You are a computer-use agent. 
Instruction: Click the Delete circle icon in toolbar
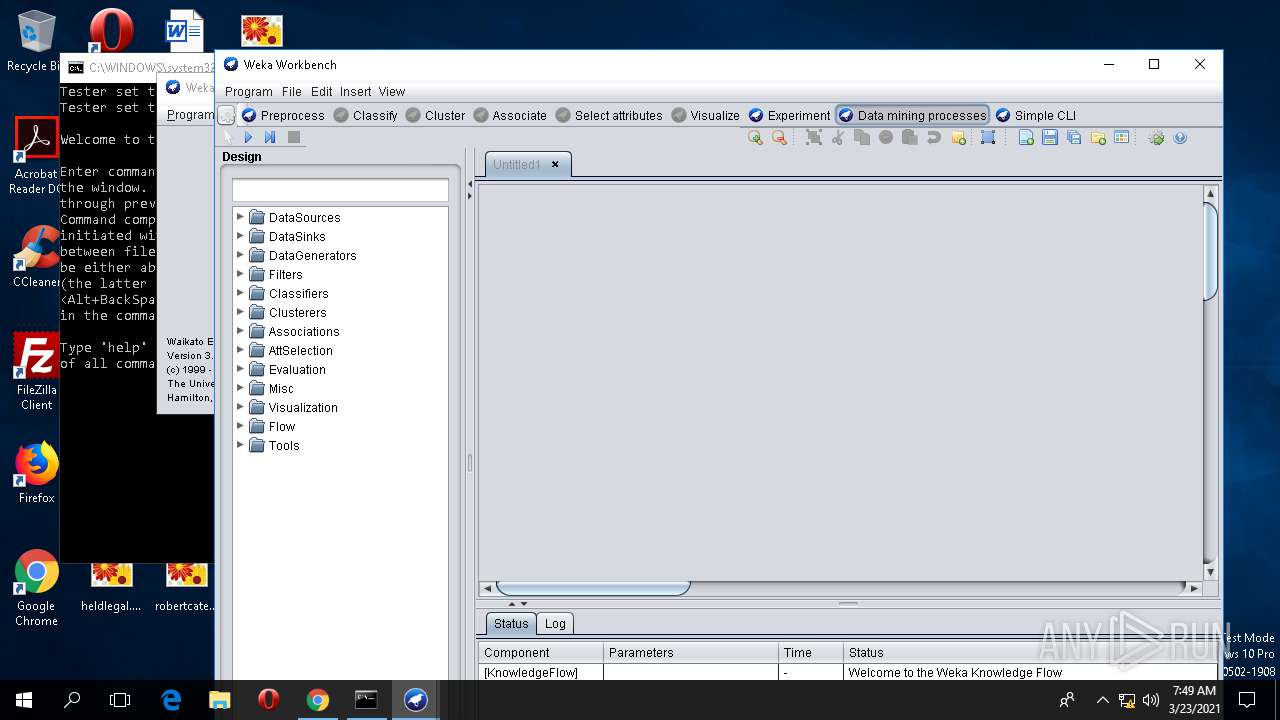coord(886,138)
